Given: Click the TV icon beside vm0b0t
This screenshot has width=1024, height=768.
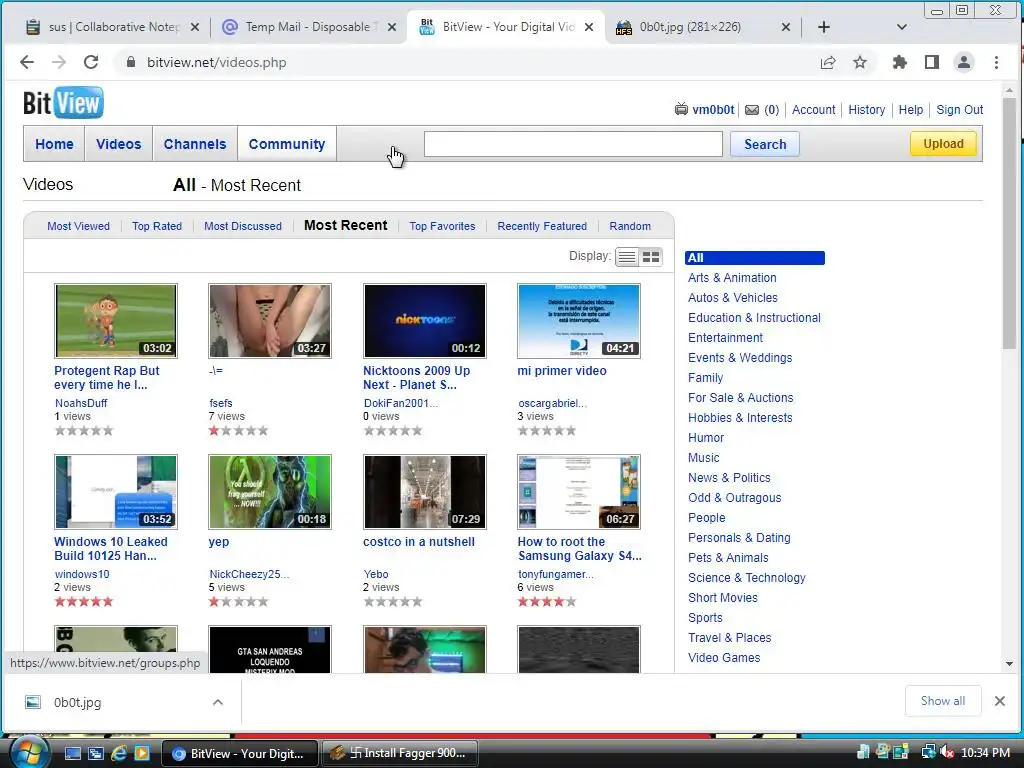Looking at the screenshot, I should 681,109.
